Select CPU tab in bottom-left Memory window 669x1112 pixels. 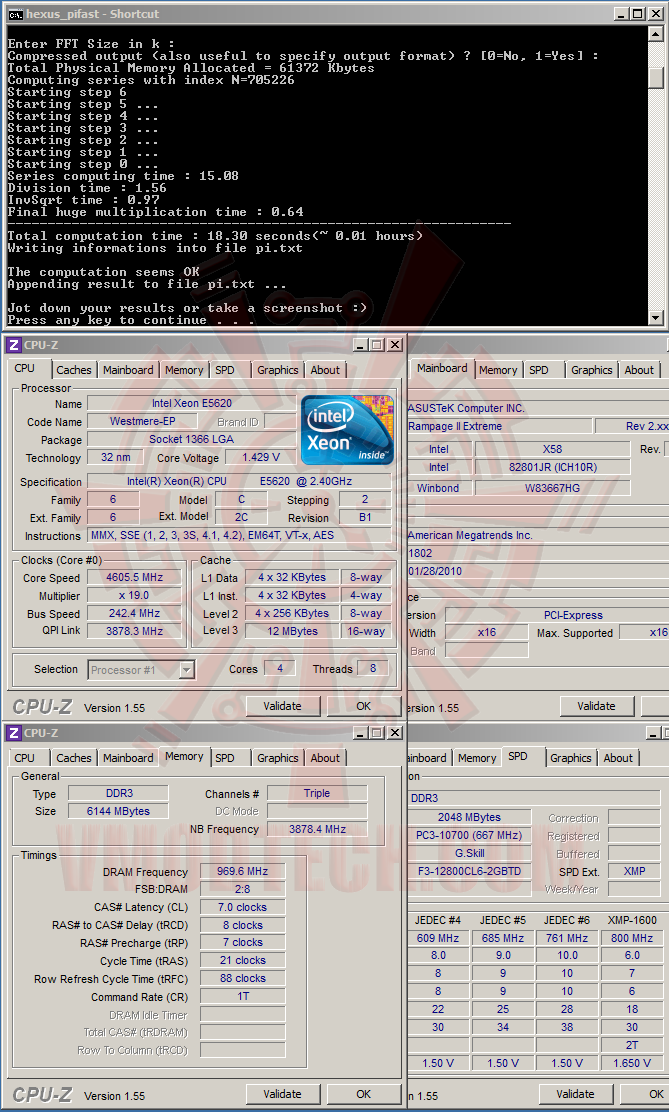pyautogui.click(x=24, y=757)
